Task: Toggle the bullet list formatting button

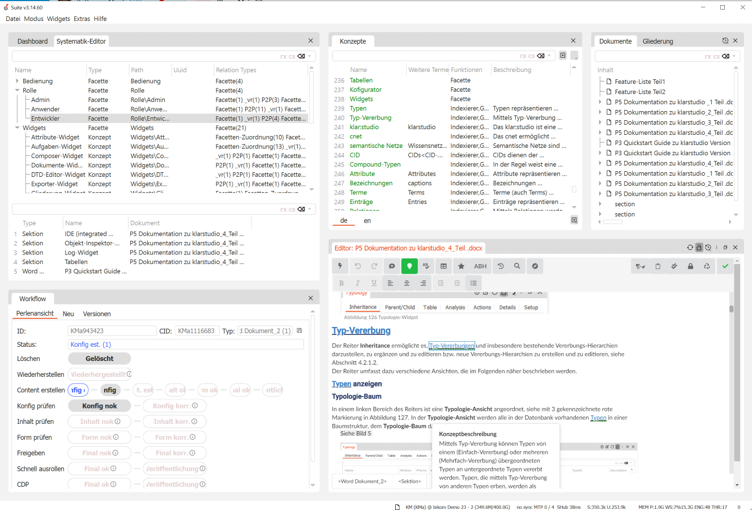Action: point(473,283)
